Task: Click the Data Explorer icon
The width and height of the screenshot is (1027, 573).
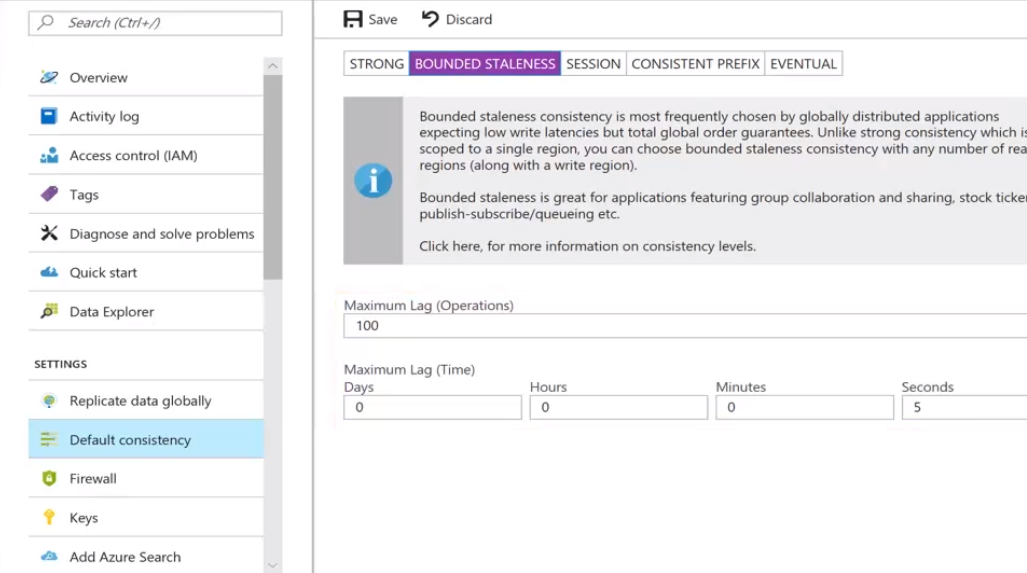Action: [48, 311]
